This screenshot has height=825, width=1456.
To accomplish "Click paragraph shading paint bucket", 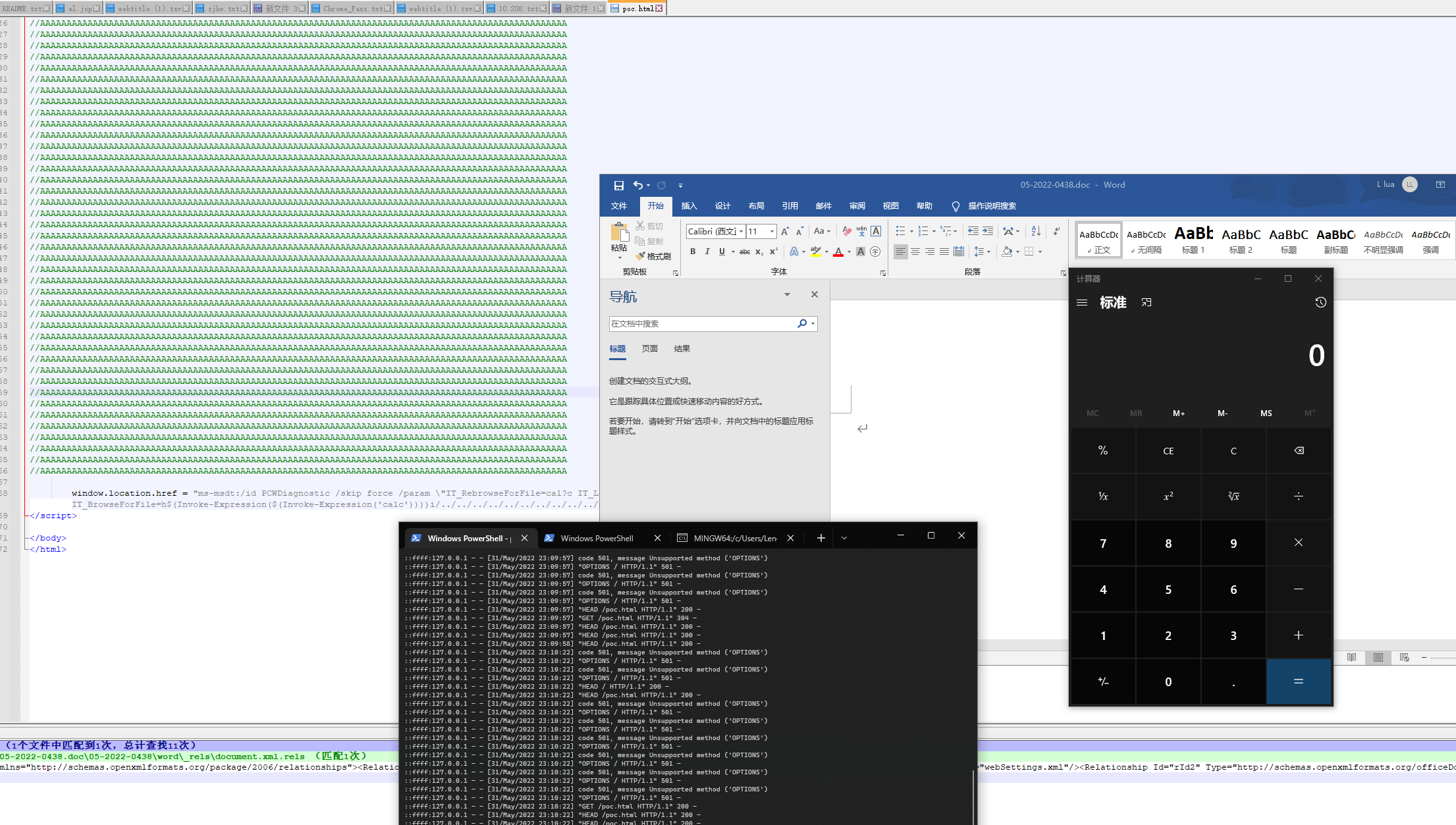I will [x=1007, y=252].
